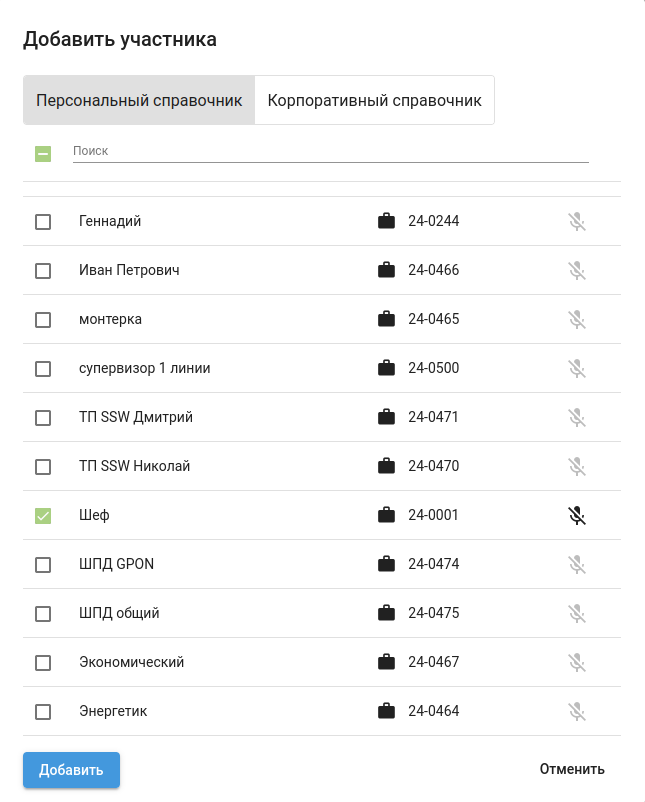The height and width of the screenshot is (802, 645).
Task: Click the briefcase icon next to 24-0471
Action: point(386,417)
